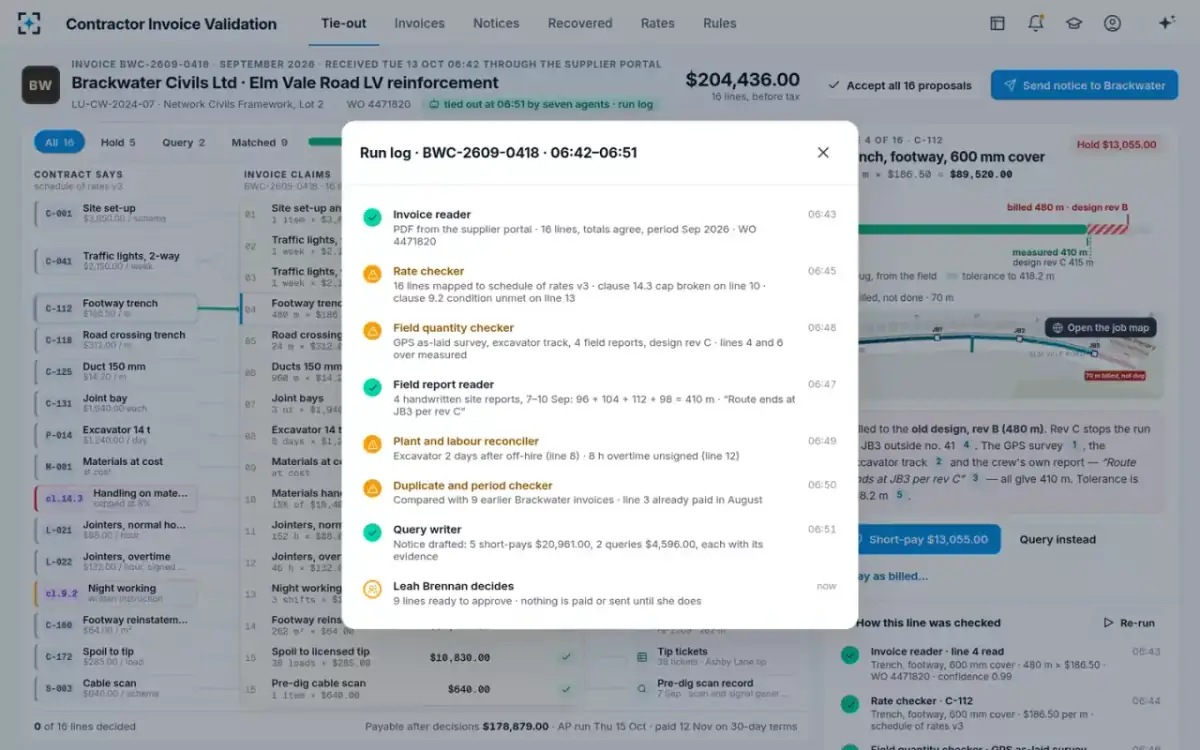Click the app logo icon
The image size is (1200, 750).
[30, 23]
